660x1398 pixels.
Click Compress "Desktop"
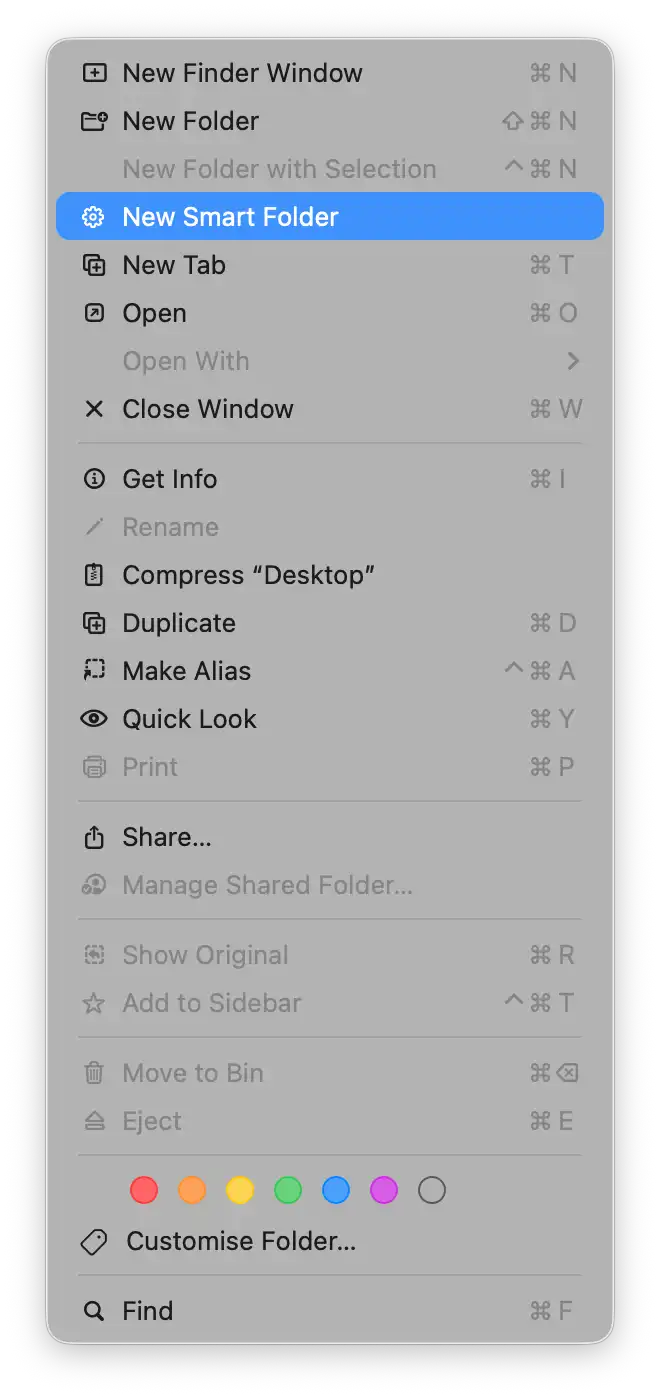point(248,575)
